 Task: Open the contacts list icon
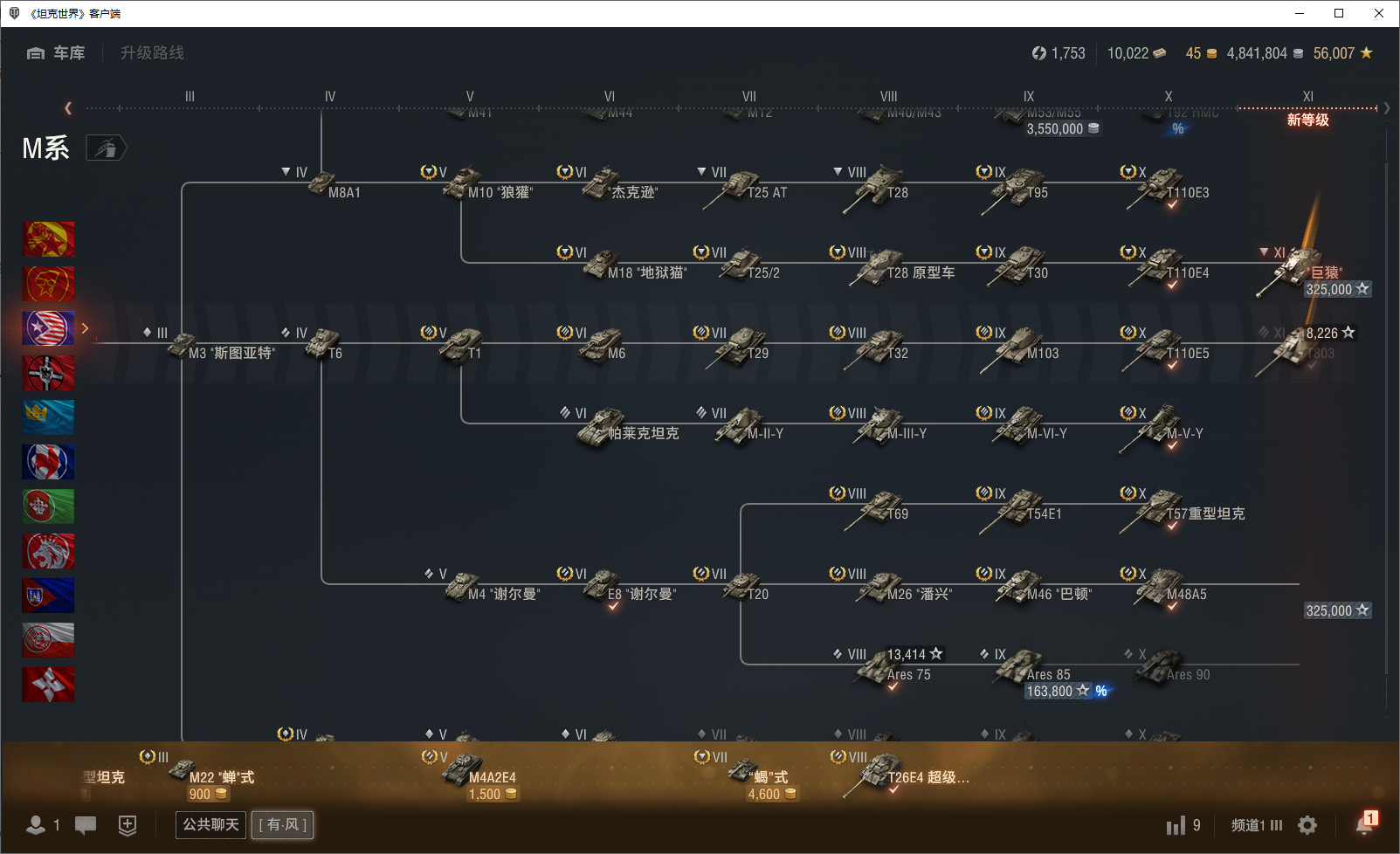click(x=36, y=825)
